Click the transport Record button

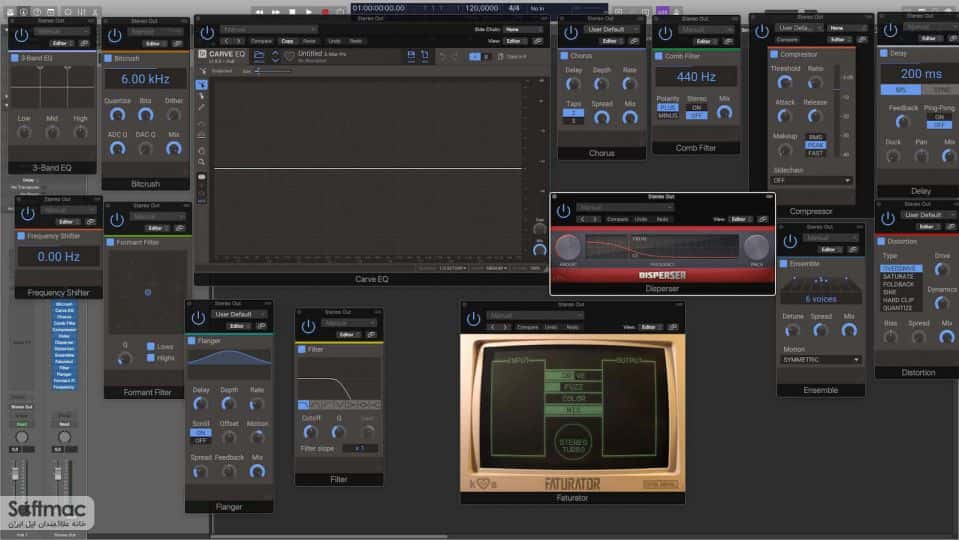coord(325,11)
